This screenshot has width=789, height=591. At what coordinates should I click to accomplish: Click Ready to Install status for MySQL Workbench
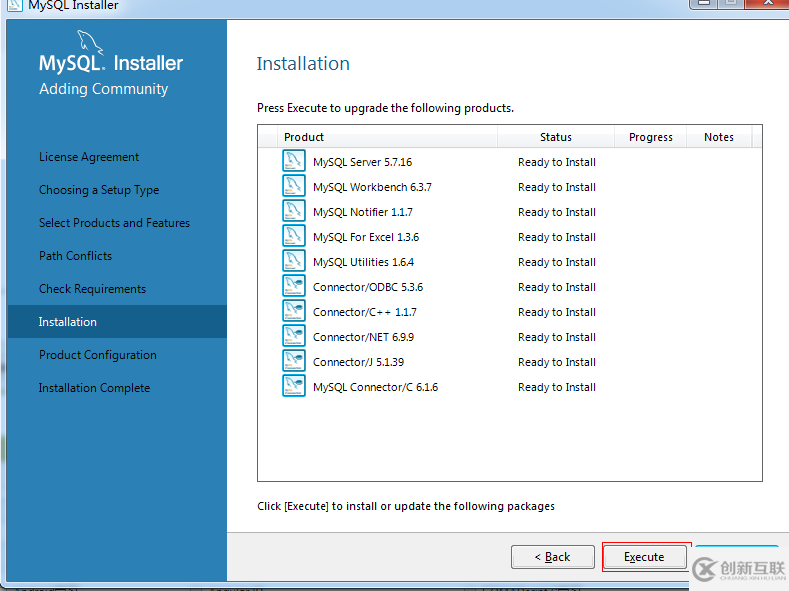[x=557, y=187]
